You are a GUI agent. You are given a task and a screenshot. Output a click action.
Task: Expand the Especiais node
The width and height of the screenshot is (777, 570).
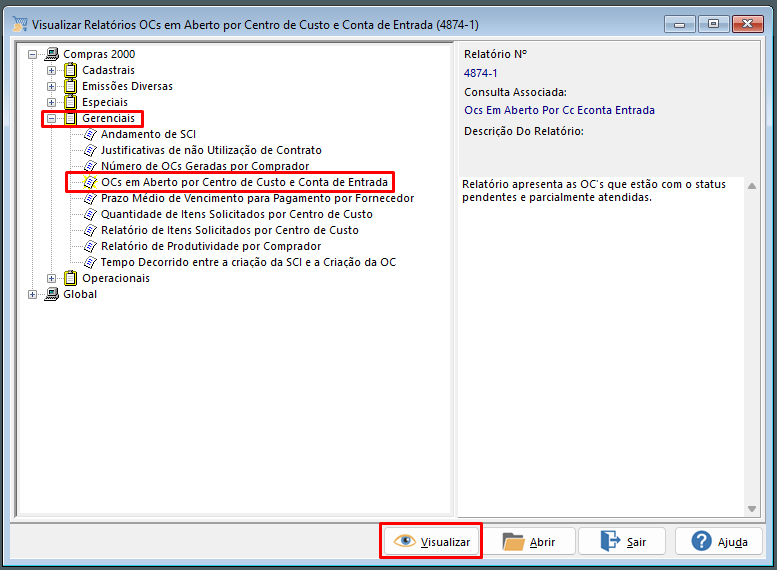52,102
